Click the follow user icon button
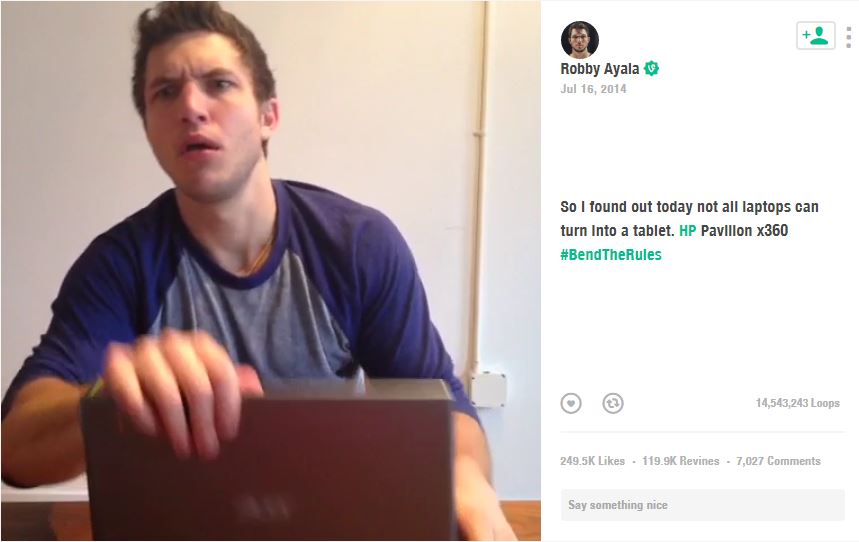 [x=815, y=36]
